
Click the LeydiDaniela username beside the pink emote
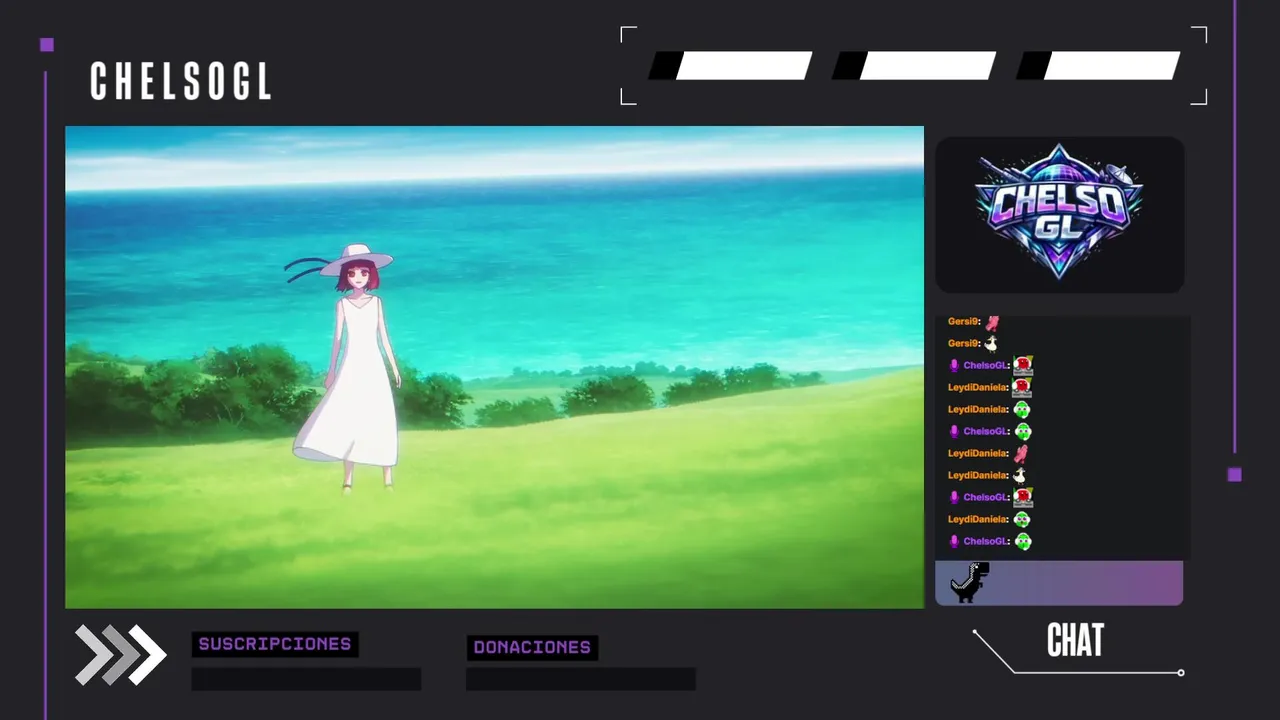pos(978,454)
